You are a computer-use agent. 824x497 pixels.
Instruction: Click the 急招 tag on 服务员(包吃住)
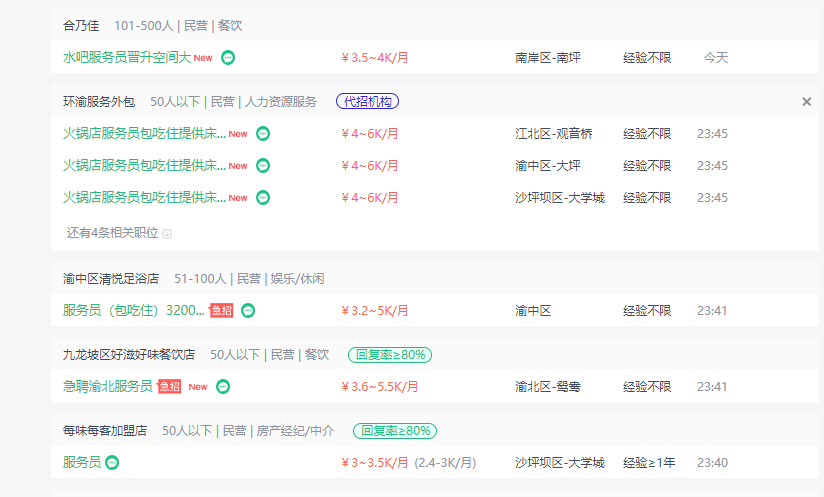[x=221, y=311]
